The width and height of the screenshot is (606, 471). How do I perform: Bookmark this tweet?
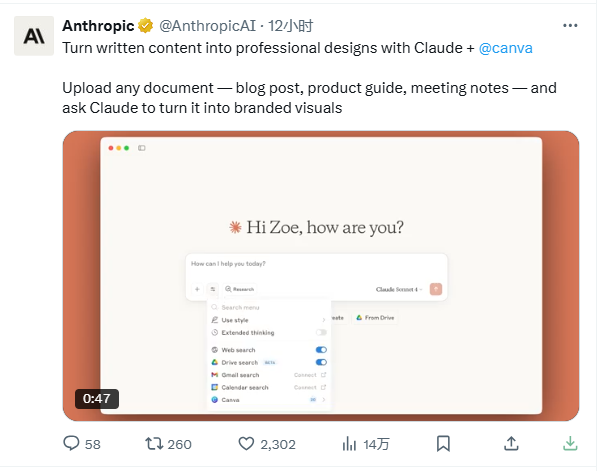point(443,443)
